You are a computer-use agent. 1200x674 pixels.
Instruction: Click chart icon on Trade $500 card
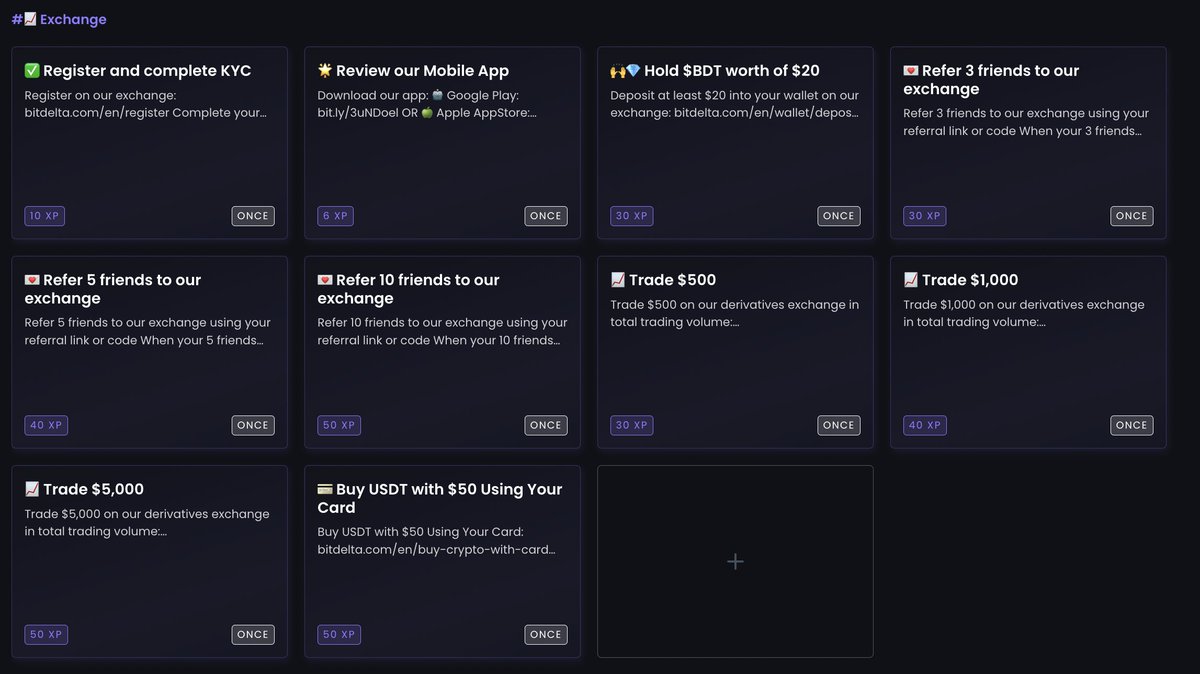pyautogui.click(x=618, y=280)
